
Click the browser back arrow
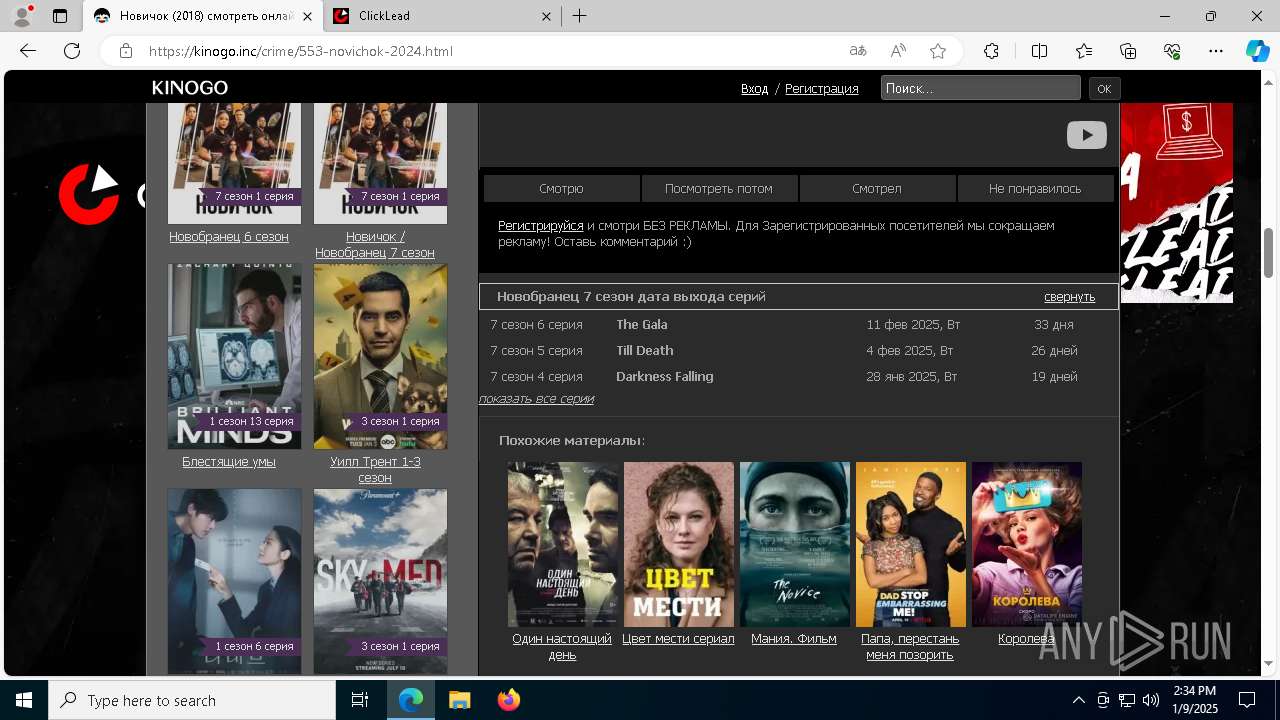click(x=28, y=51)
